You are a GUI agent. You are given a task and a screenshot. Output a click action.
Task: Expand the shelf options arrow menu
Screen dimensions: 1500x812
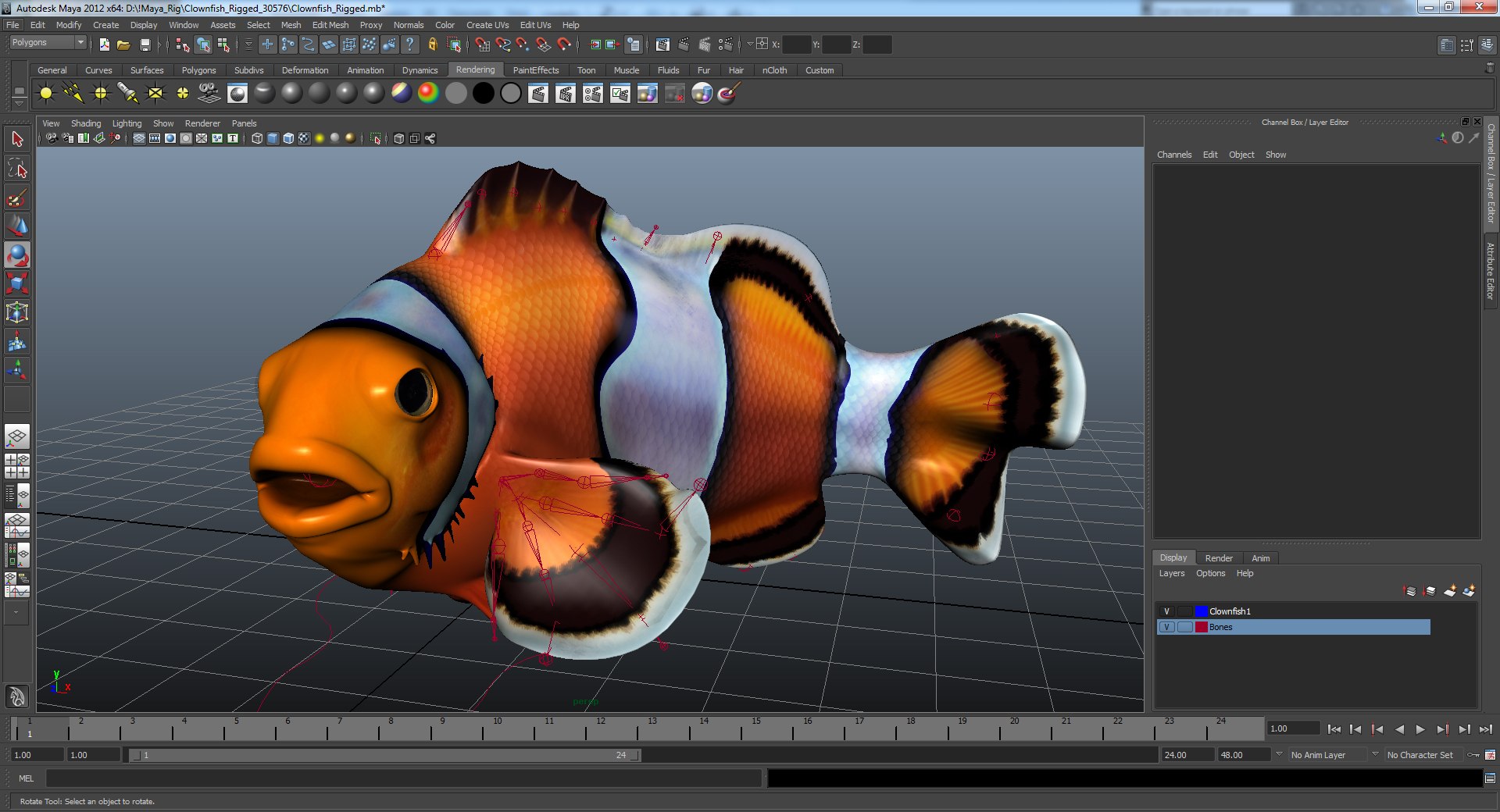click(x=19, y=104)
